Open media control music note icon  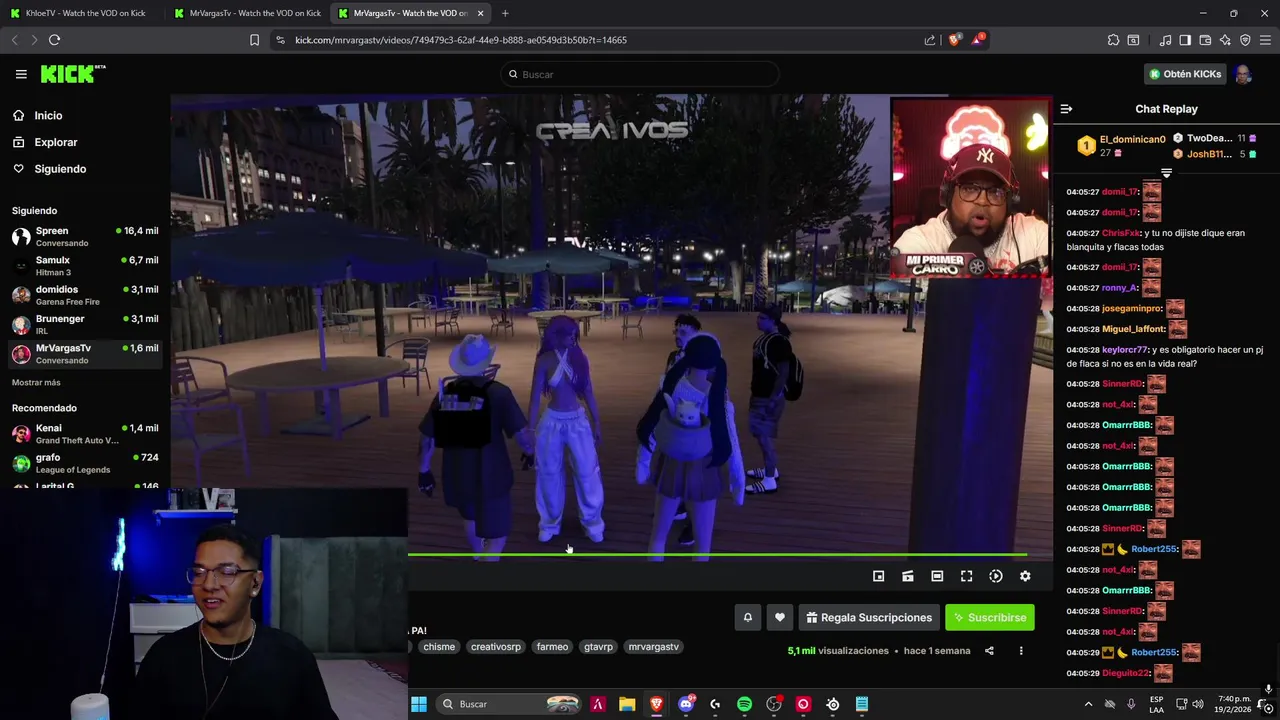[1165, 40]
